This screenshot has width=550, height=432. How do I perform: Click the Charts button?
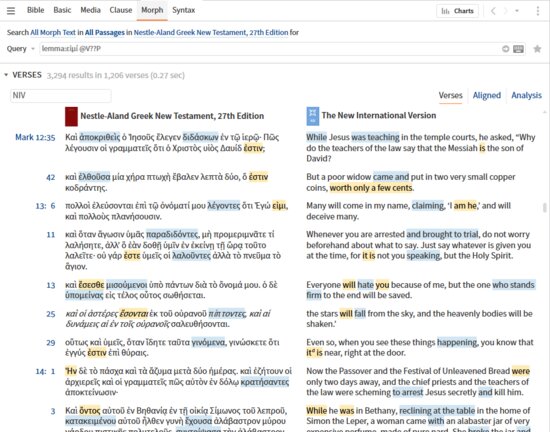(457, 11)
